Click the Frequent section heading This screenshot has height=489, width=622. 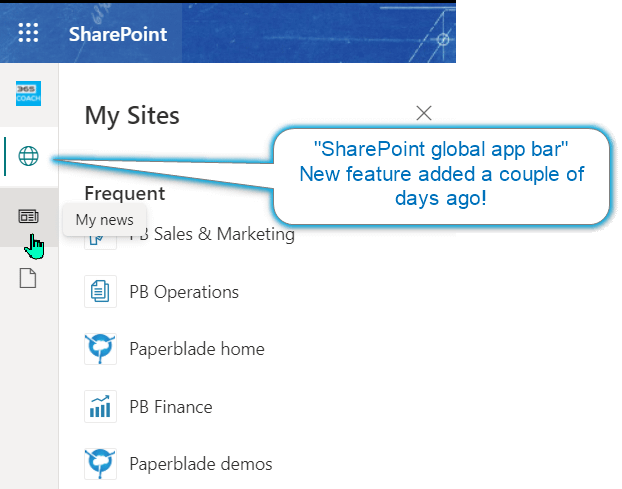(x=125, y=193)
